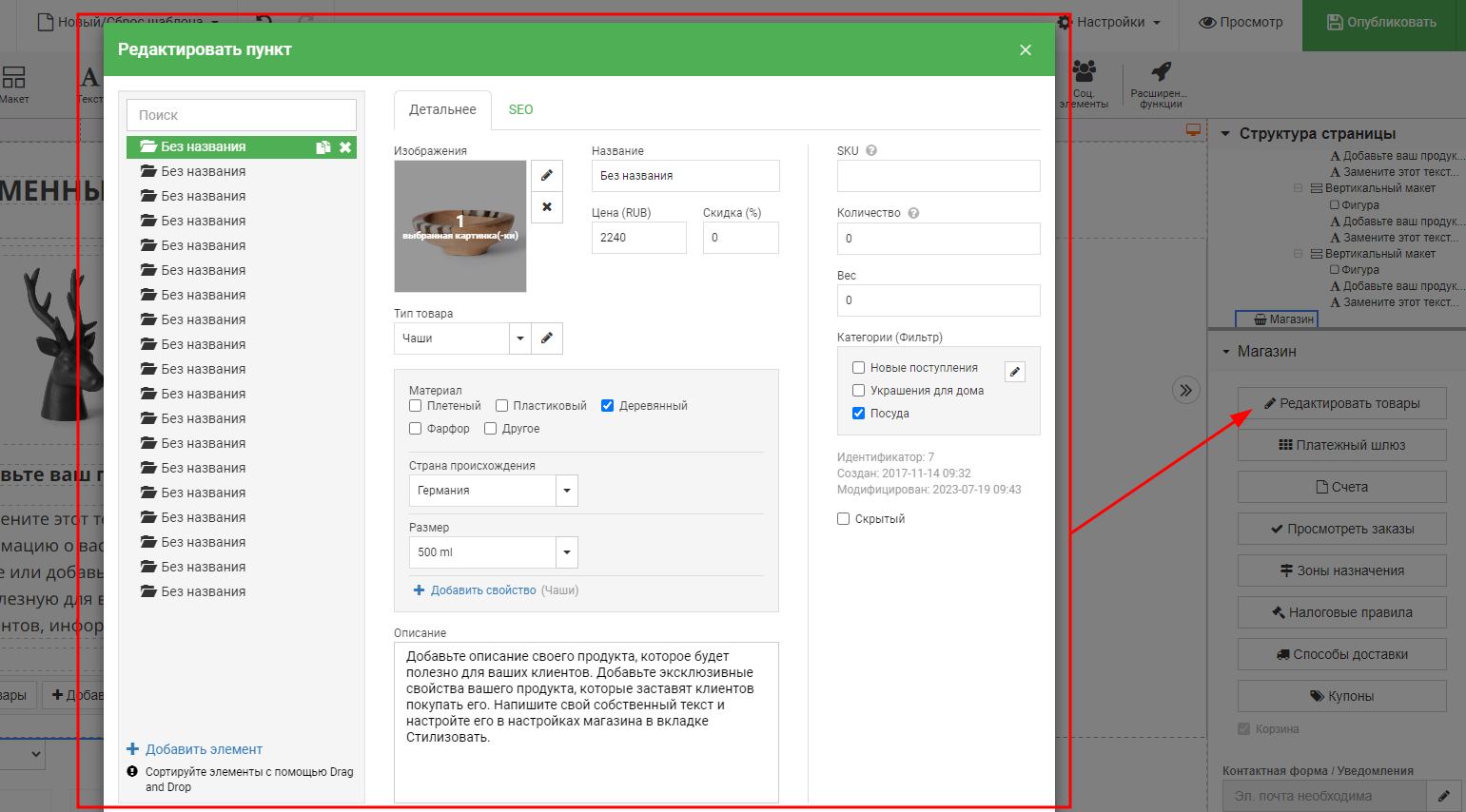Click the pencil icon next to product type

click(547, 338)
